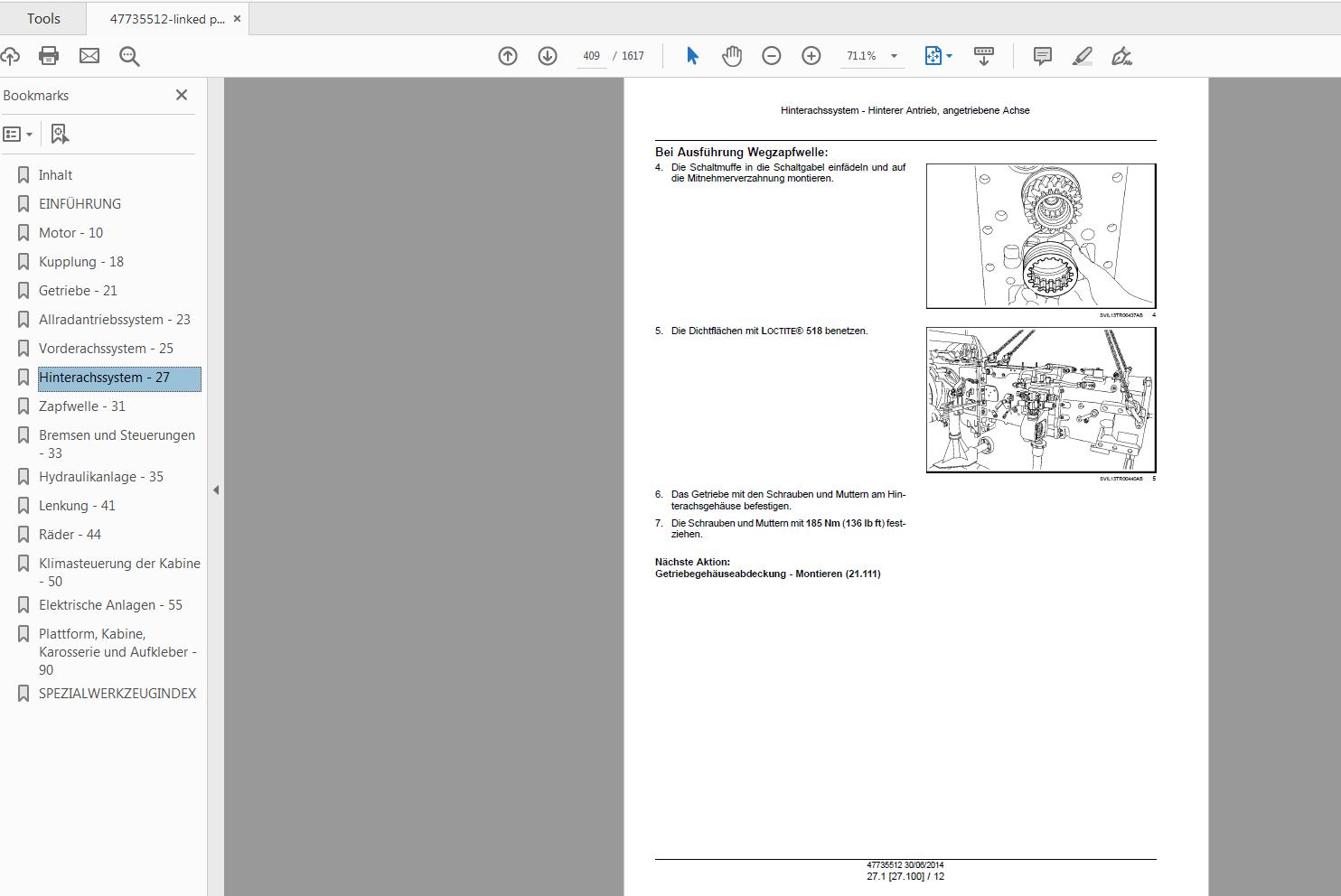The width and height of the screenshot is (1341, 896).
Task: Click the 'Nächste Aktion:' label
Action: [692, 562]
